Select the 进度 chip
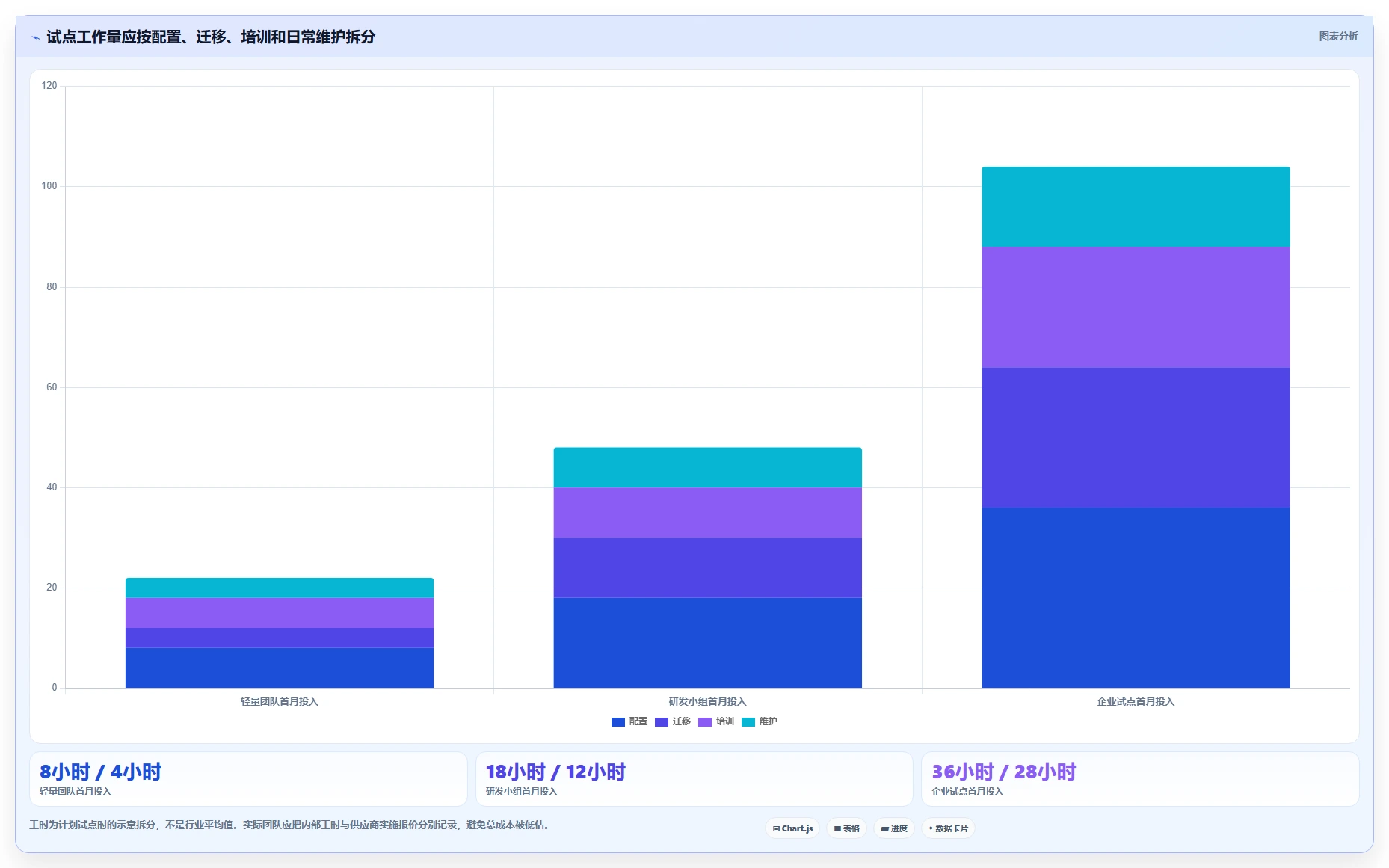Viewport: 1389px width, 868px height. pos(893,828)
